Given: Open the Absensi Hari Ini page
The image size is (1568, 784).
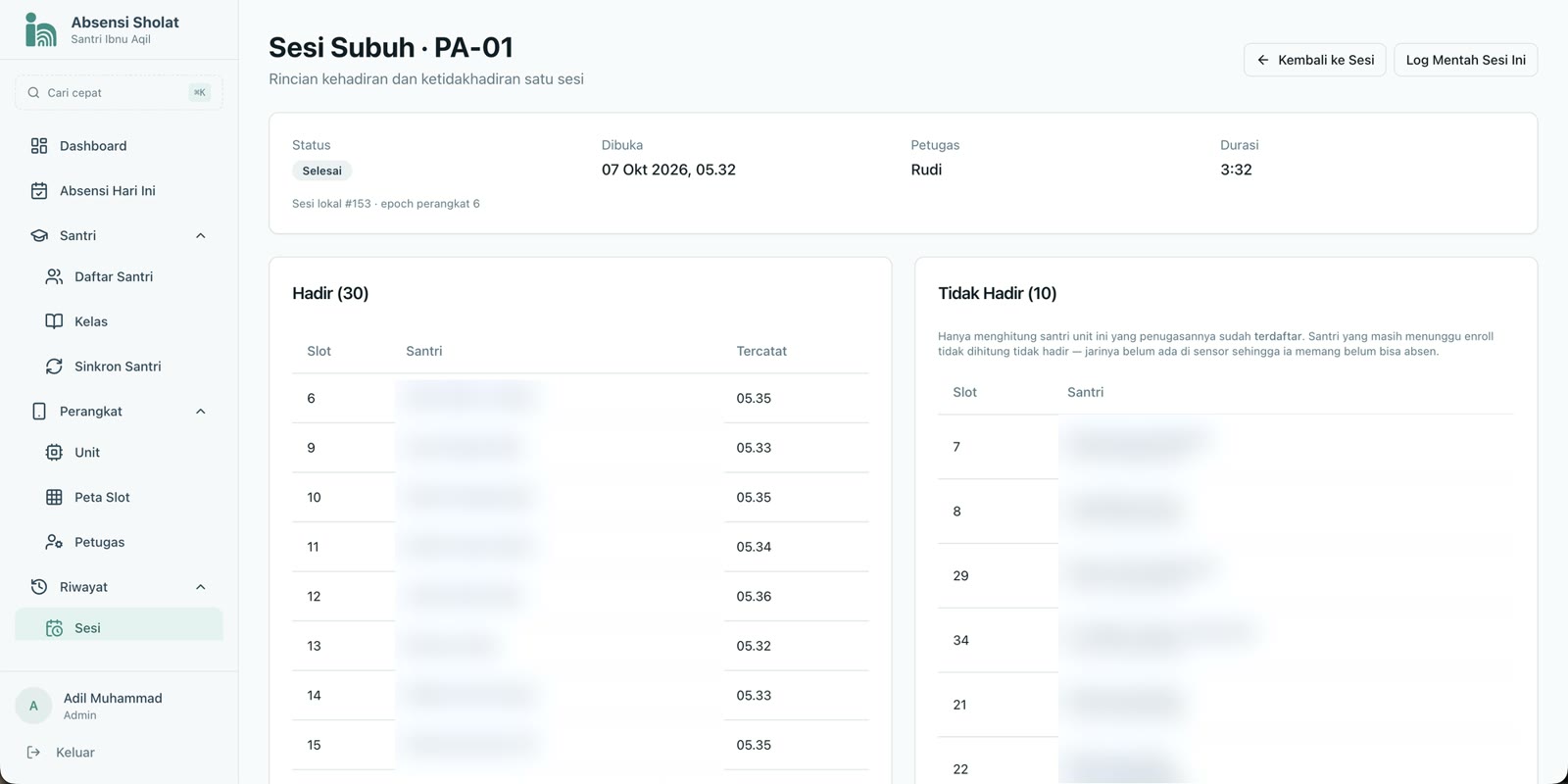Looking at the screenshot, I should point(119,191).
